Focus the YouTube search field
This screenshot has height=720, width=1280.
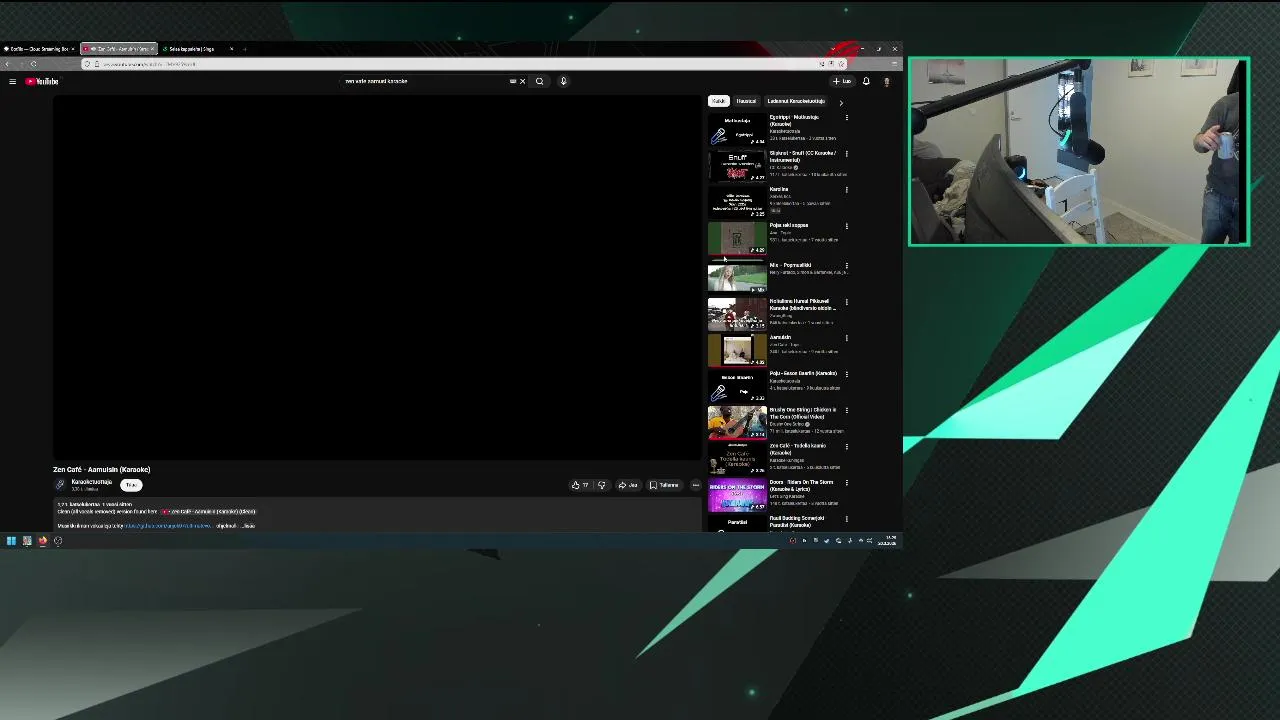(428, 81)
